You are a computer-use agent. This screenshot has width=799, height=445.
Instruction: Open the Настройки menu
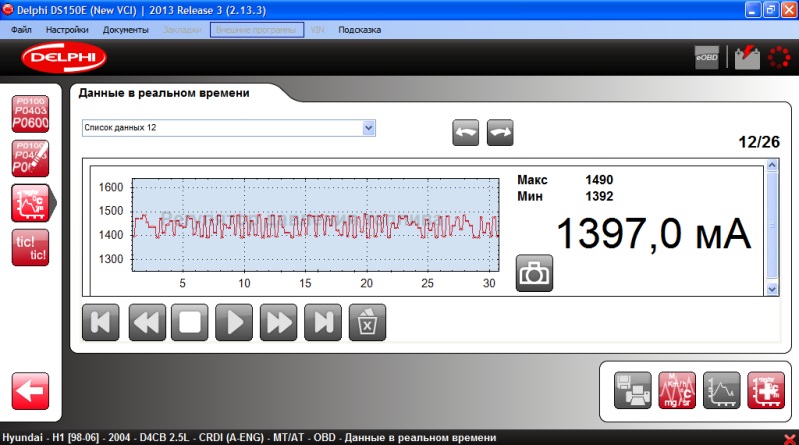coord(67,30)
